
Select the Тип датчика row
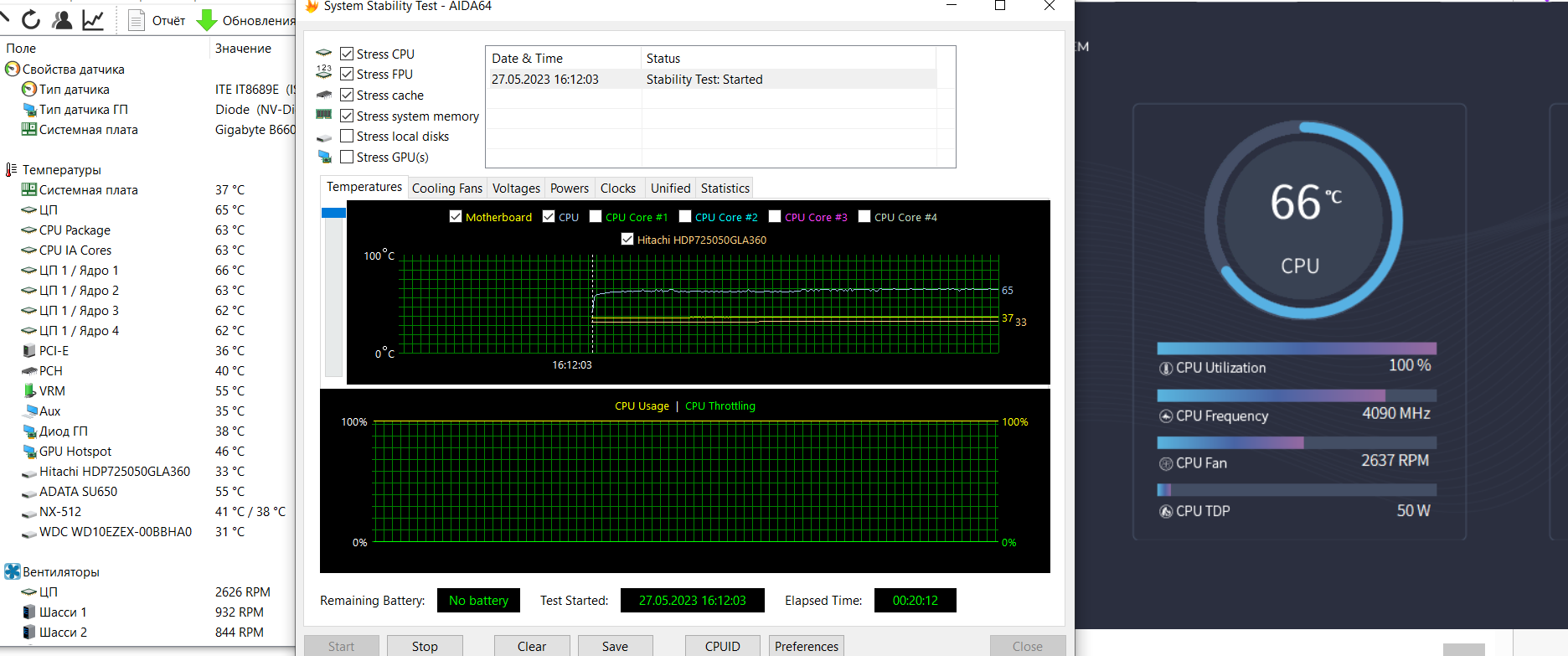pyautogui.click(x=149, y=89)
